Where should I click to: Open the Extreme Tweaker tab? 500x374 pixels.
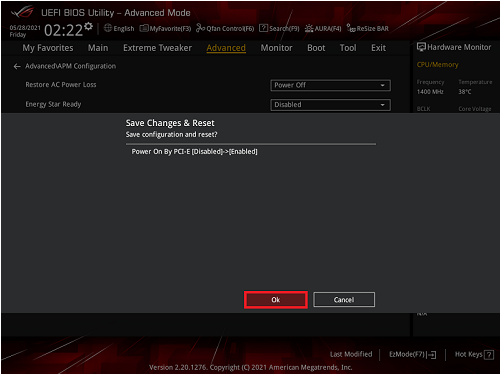[x=157, y=48]
